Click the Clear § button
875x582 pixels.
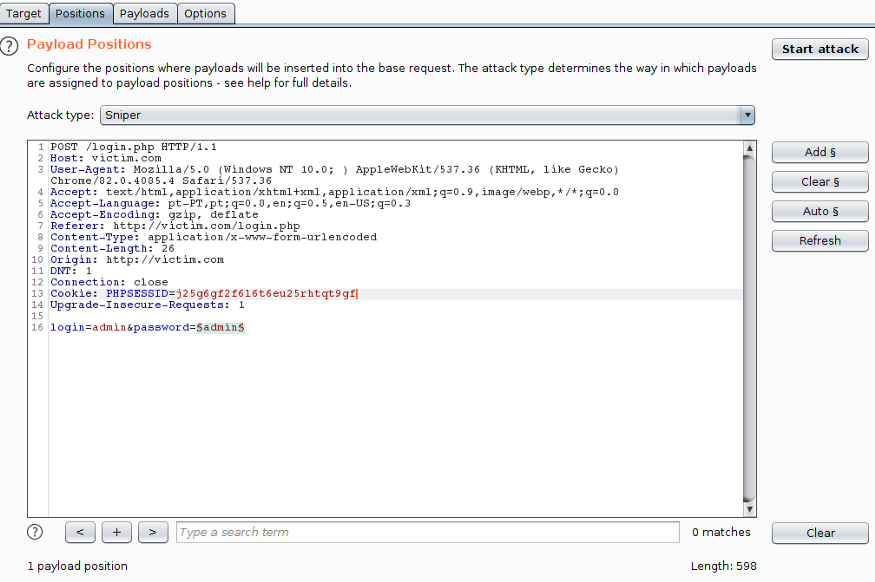coord(820,182)
